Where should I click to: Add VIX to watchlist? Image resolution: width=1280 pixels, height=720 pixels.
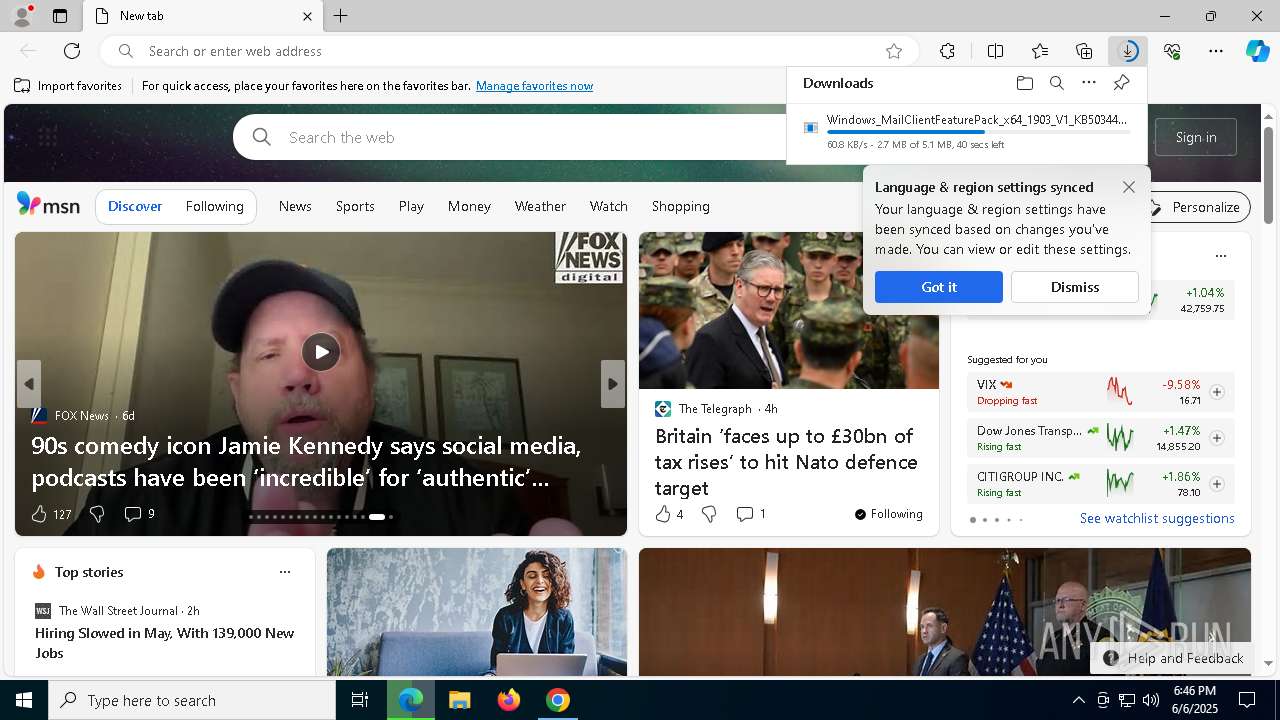pos(1217,392)
